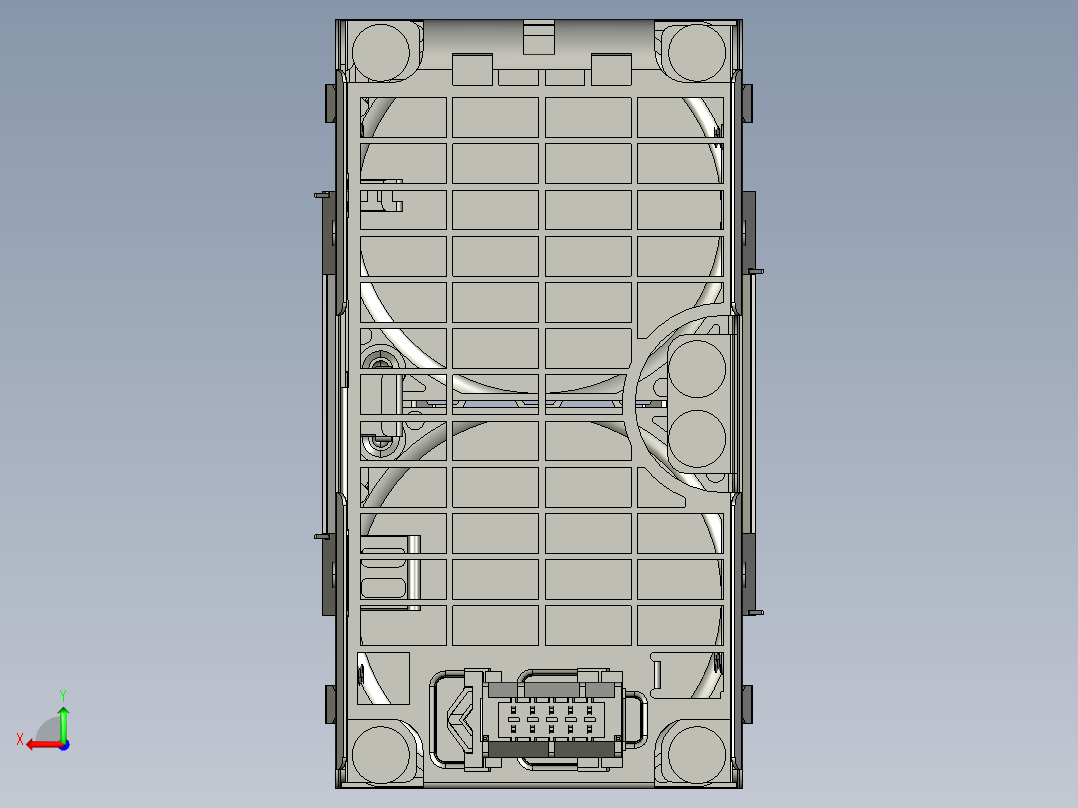Click the red X axis arrow of the triad

43,745
